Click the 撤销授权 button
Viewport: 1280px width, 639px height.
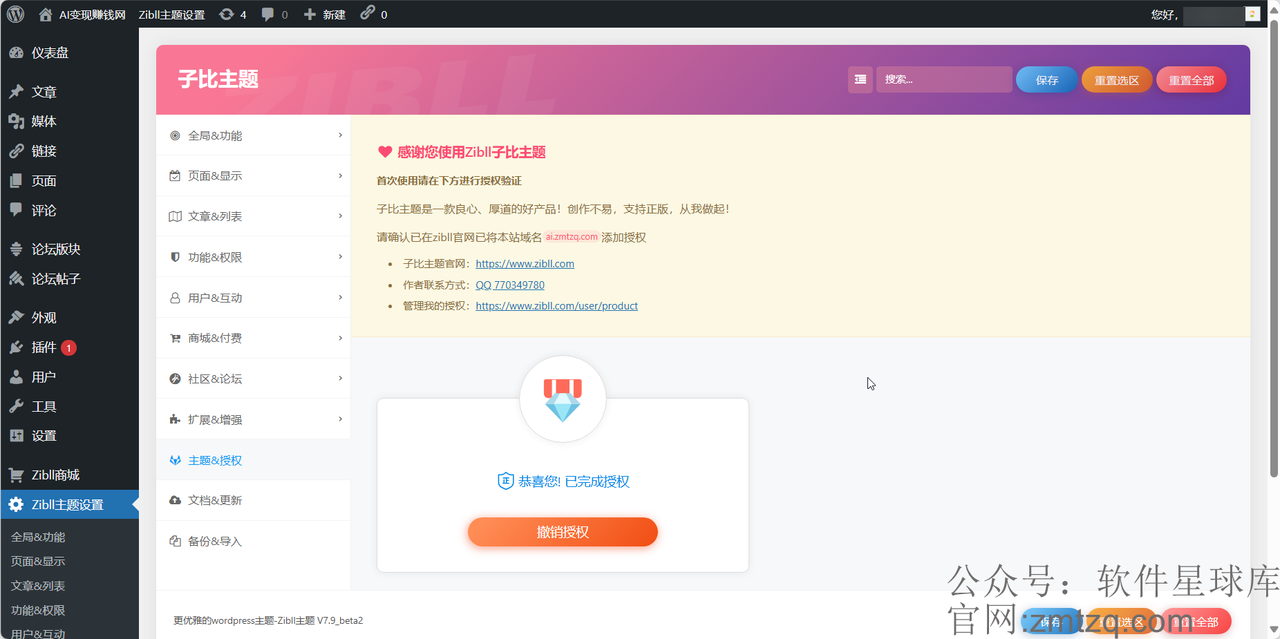click(x=563, y=532)
